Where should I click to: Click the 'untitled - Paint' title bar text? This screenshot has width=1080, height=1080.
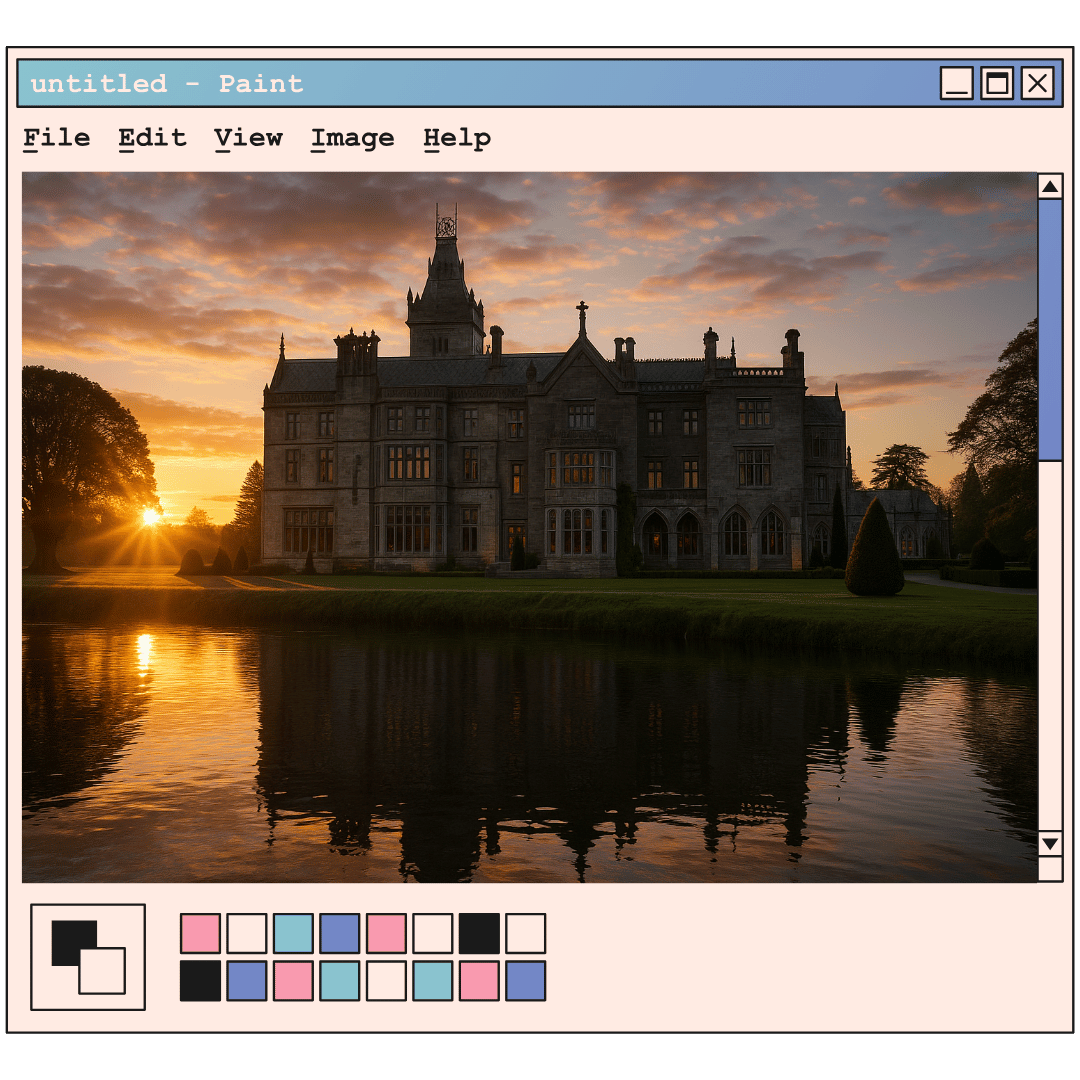[x=167, y=84]
